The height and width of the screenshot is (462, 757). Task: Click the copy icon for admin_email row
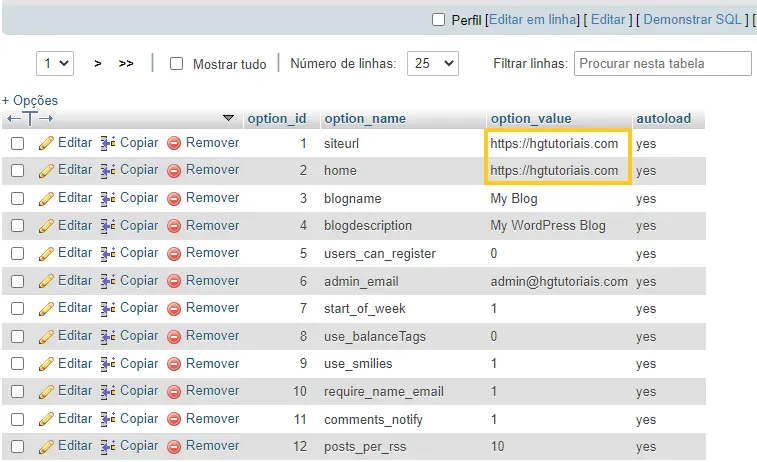point(108,281)
